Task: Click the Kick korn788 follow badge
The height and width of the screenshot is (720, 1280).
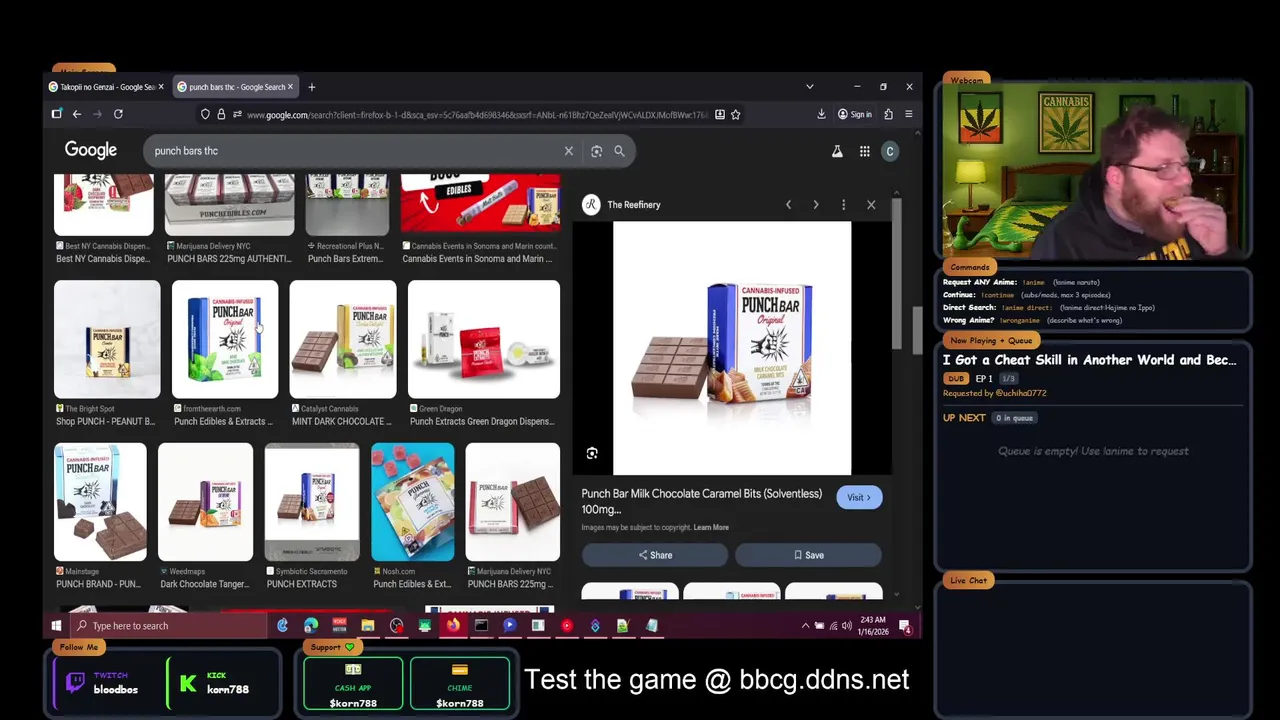Action: (214, 683)
